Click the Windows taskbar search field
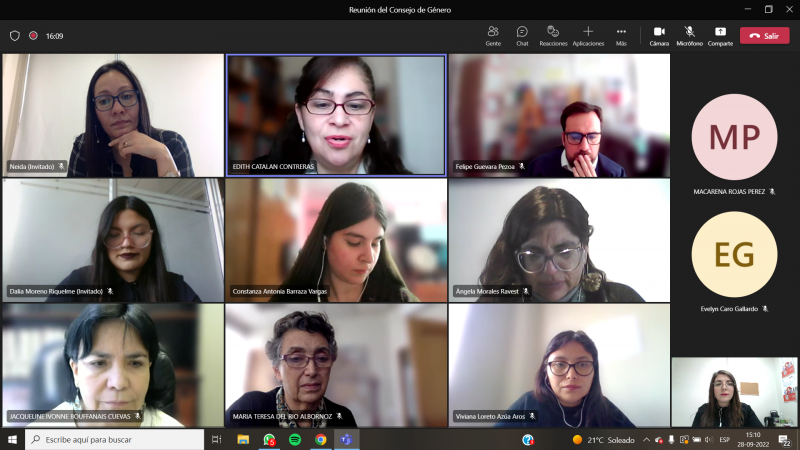Screen dimensions: 800x450 [x=115, y=440]
